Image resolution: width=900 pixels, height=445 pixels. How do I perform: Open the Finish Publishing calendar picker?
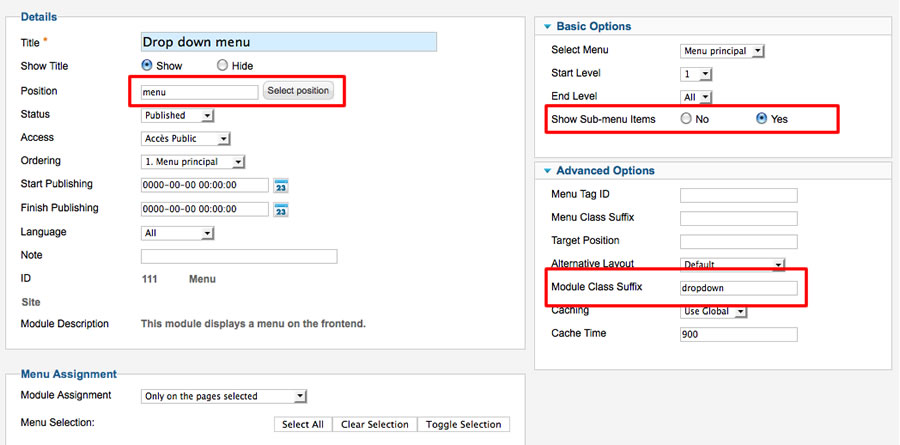click(281, 210)
